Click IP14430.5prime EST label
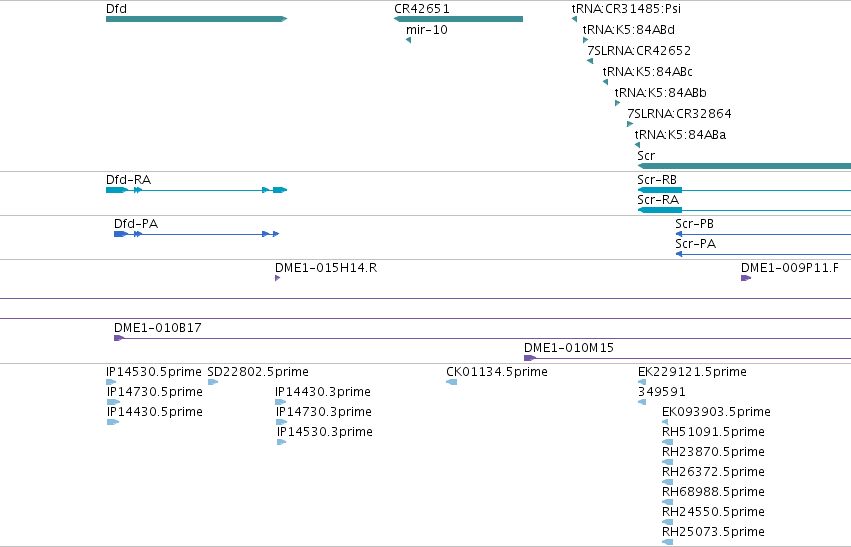 tap(155, 412)
